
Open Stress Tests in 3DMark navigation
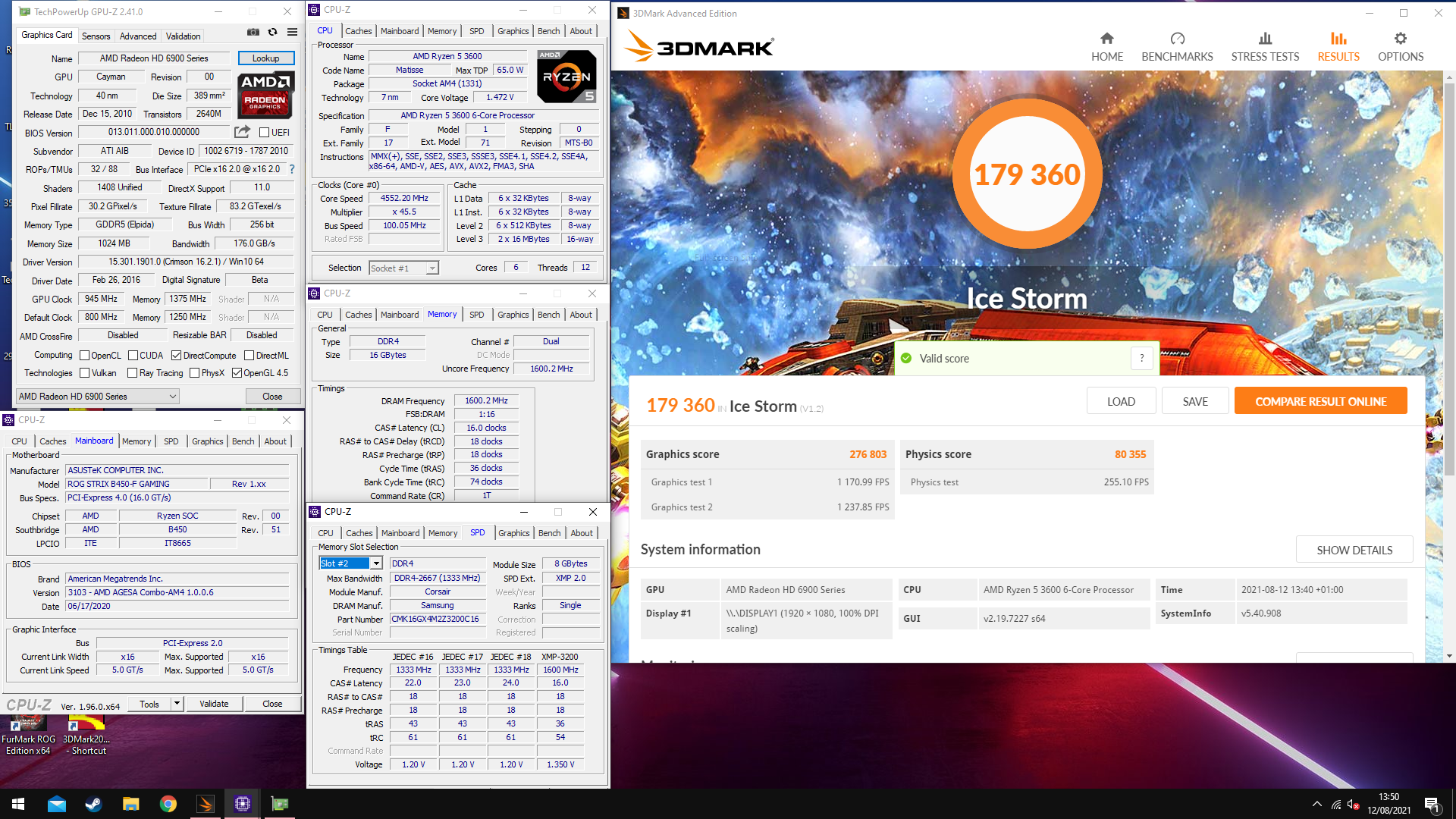pos(1265,47)
